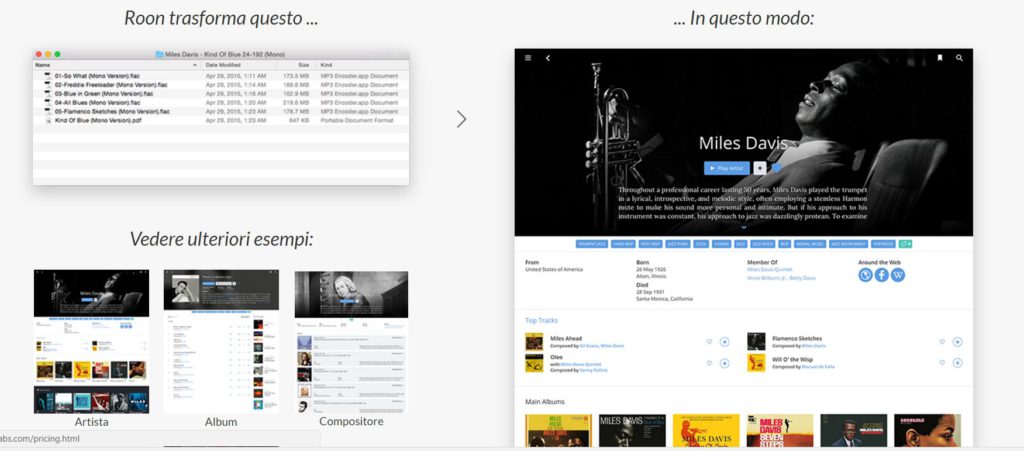Open the hamburger menu in Roon view

[528, 58]
